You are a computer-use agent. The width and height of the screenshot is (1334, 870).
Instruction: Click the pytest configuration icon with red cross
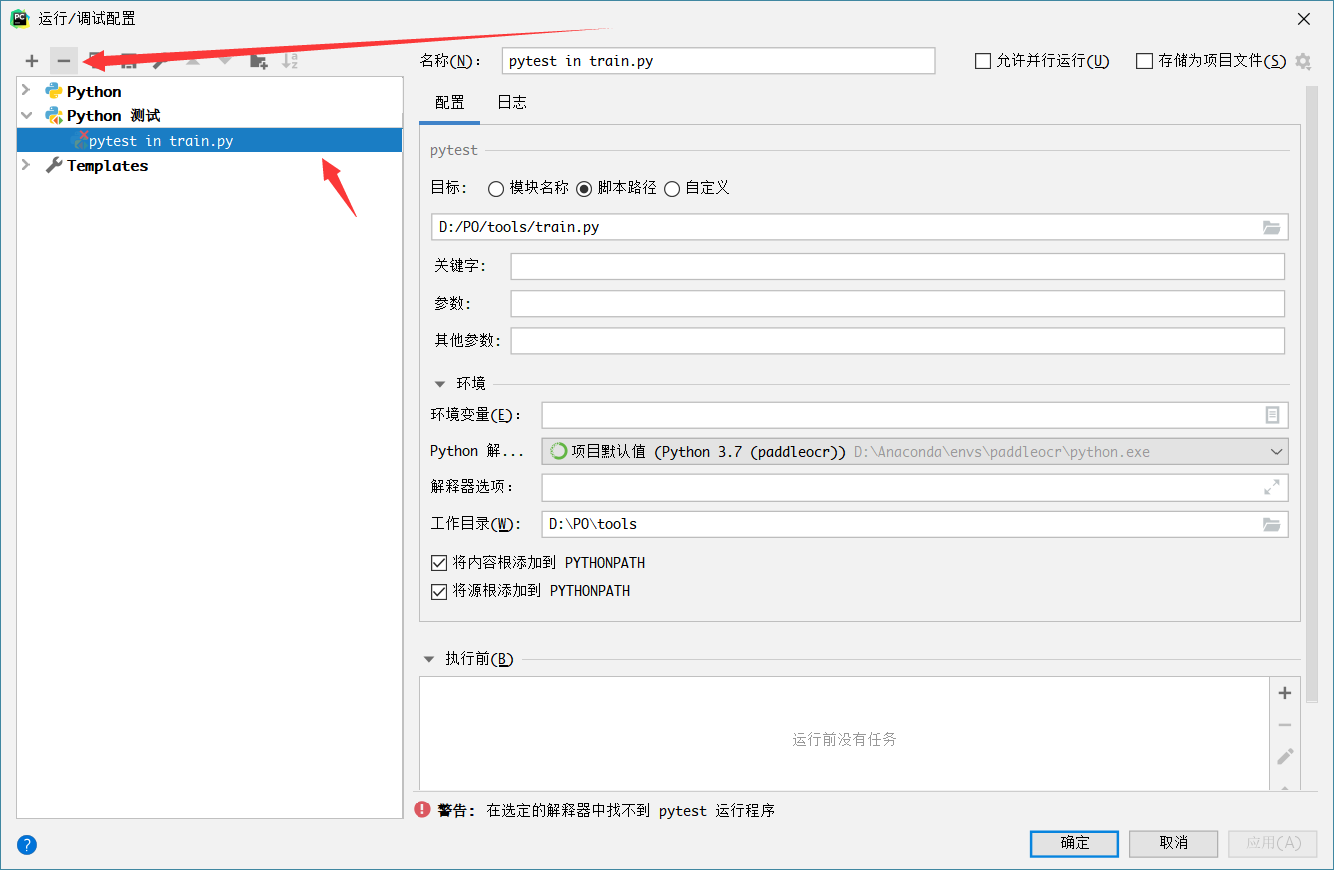point(80,140)
